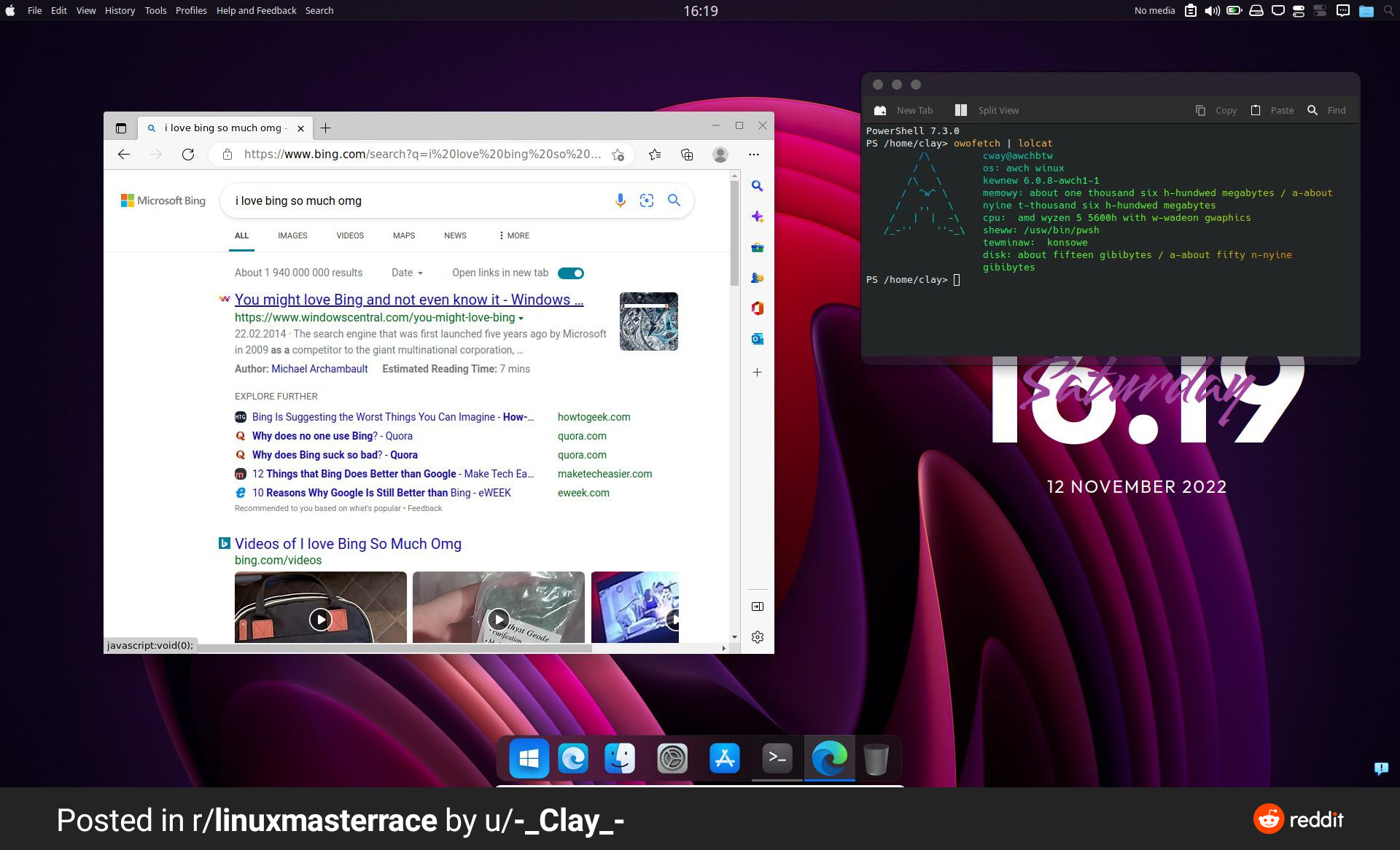Toggle Open links in new tab

[571, 273]
